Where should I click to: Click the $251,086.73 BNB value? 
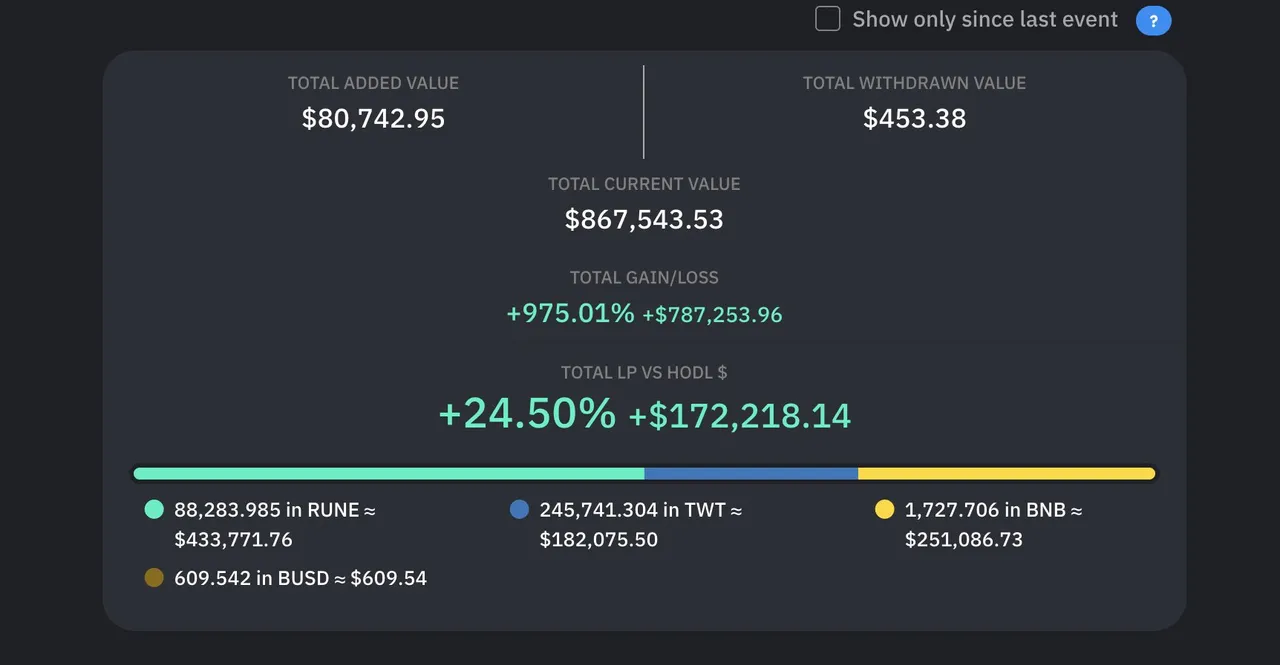click(x=963, y=540)
